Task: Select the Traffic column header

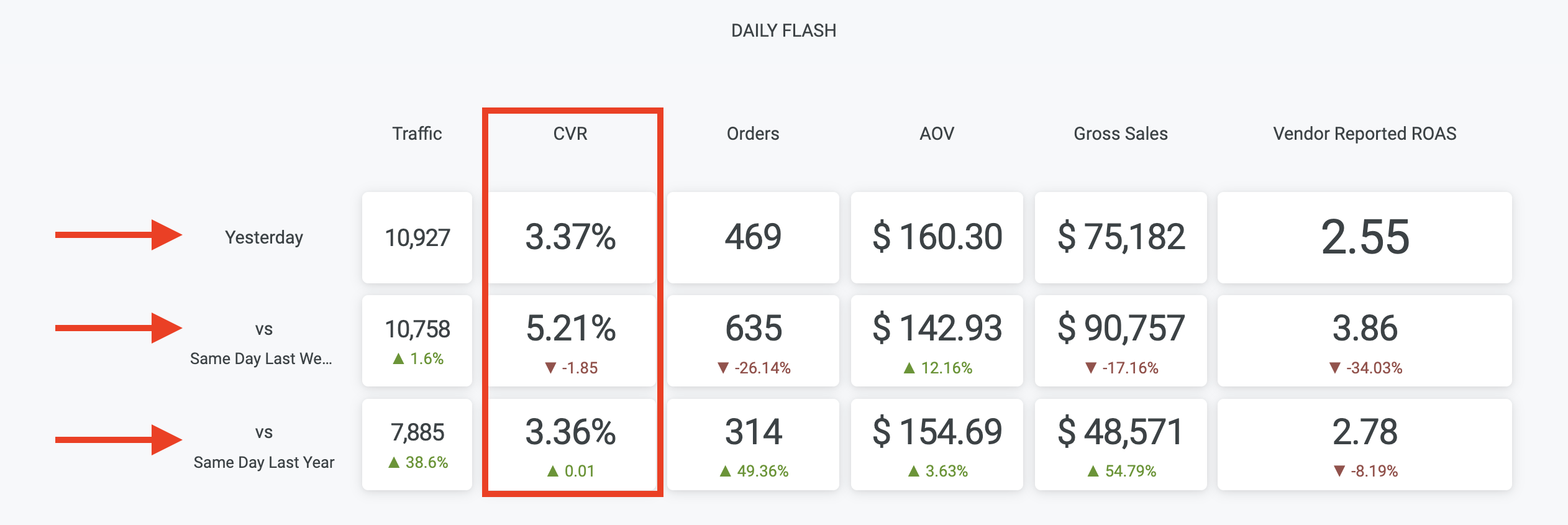Action: pos(417,134)
